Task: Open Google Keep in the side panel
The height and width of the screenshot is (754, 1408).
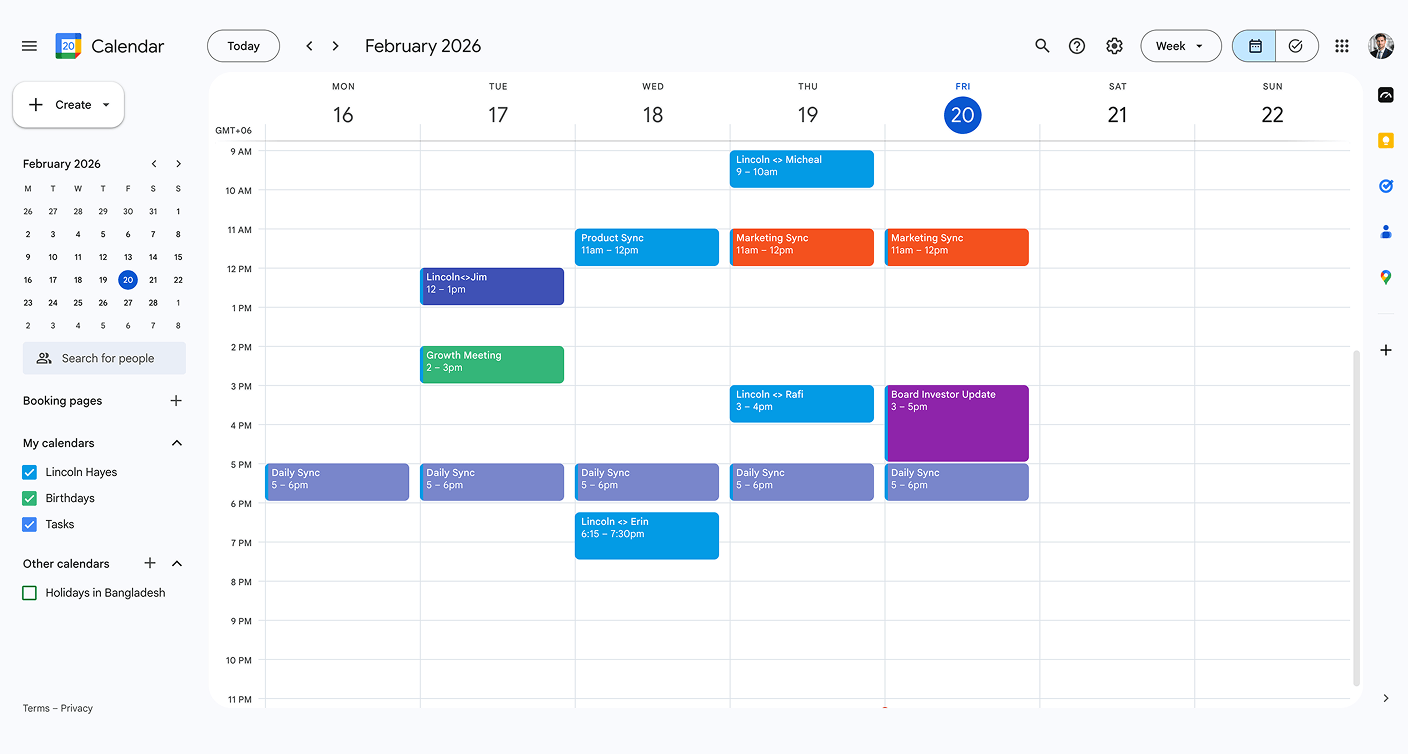Action: [1385, 140]
